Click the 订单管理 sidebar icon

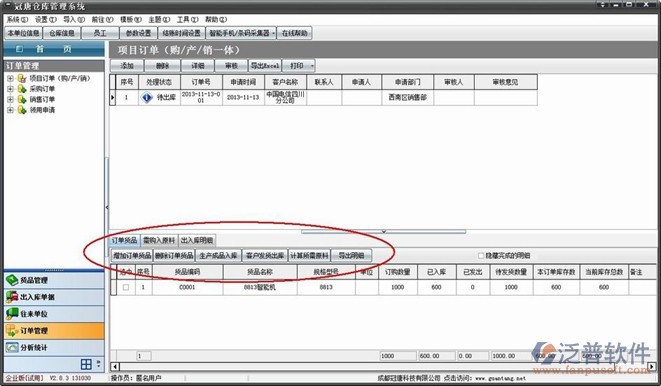pyautogui.click(x=12, y=330)
